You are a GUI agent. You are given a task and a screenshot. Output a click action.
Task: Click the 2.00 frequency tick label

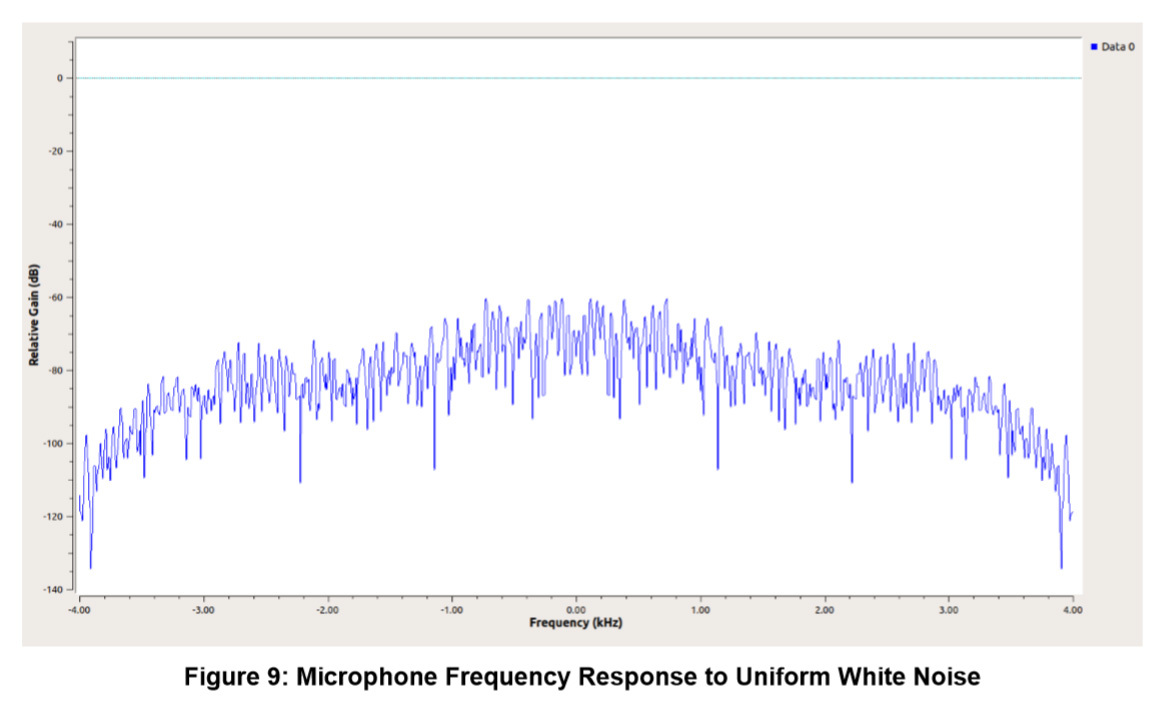[825, 610]
